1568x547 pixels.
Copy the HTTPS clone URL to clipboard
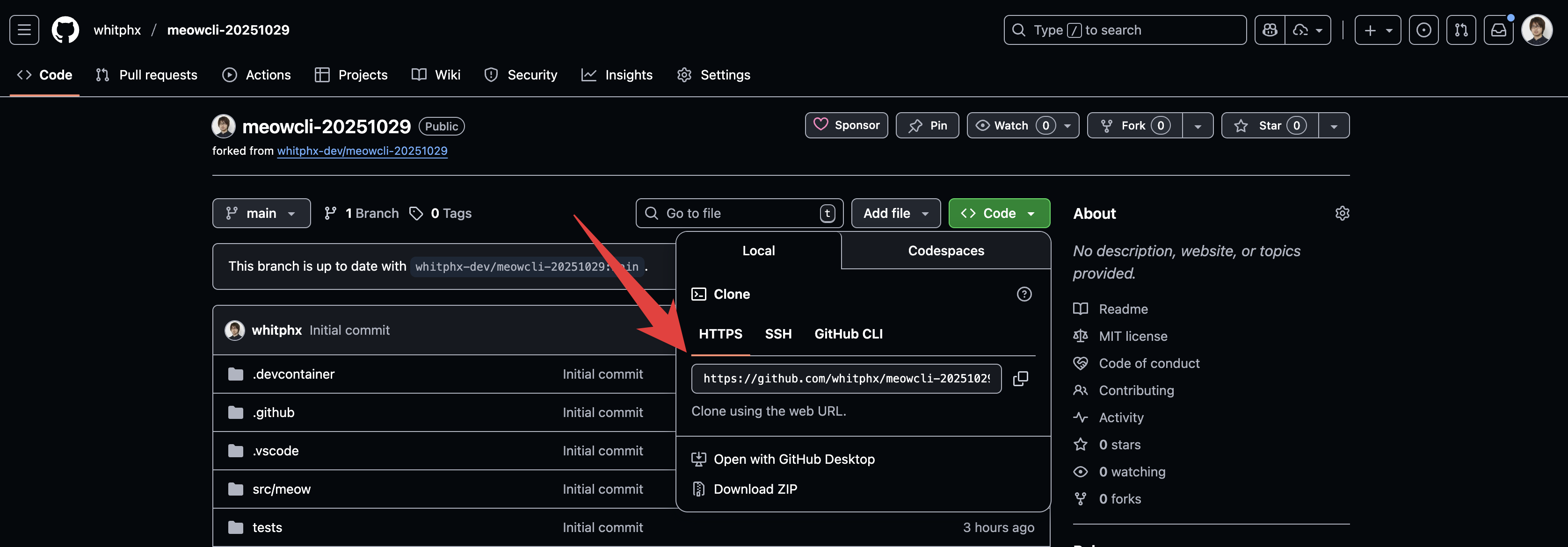point(1020,378)
